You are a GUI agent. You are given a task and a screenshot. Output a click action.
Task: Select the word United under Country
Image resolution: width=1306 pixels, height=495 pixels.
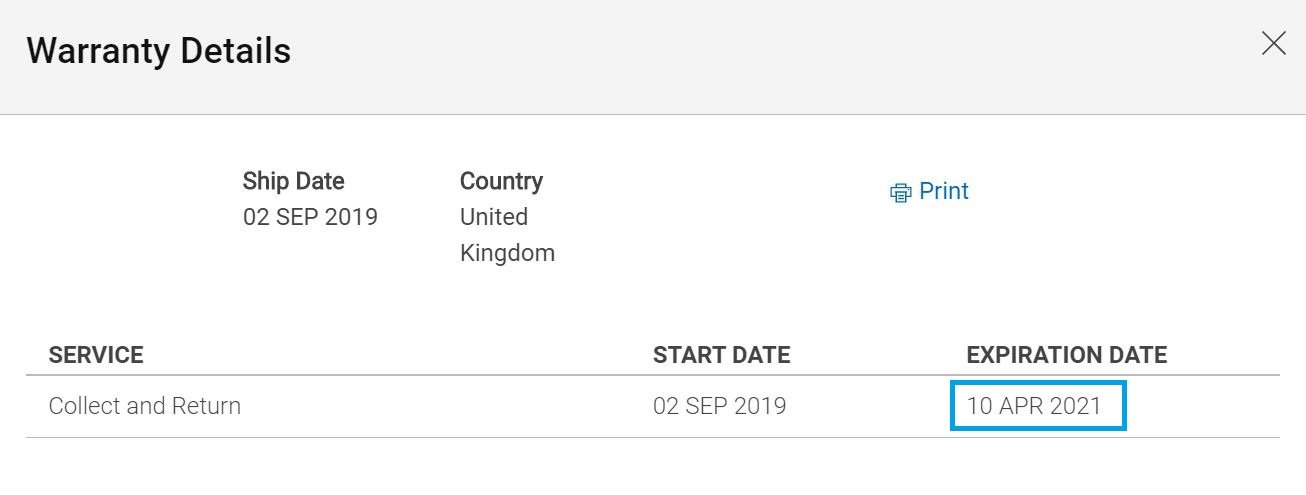494,216
